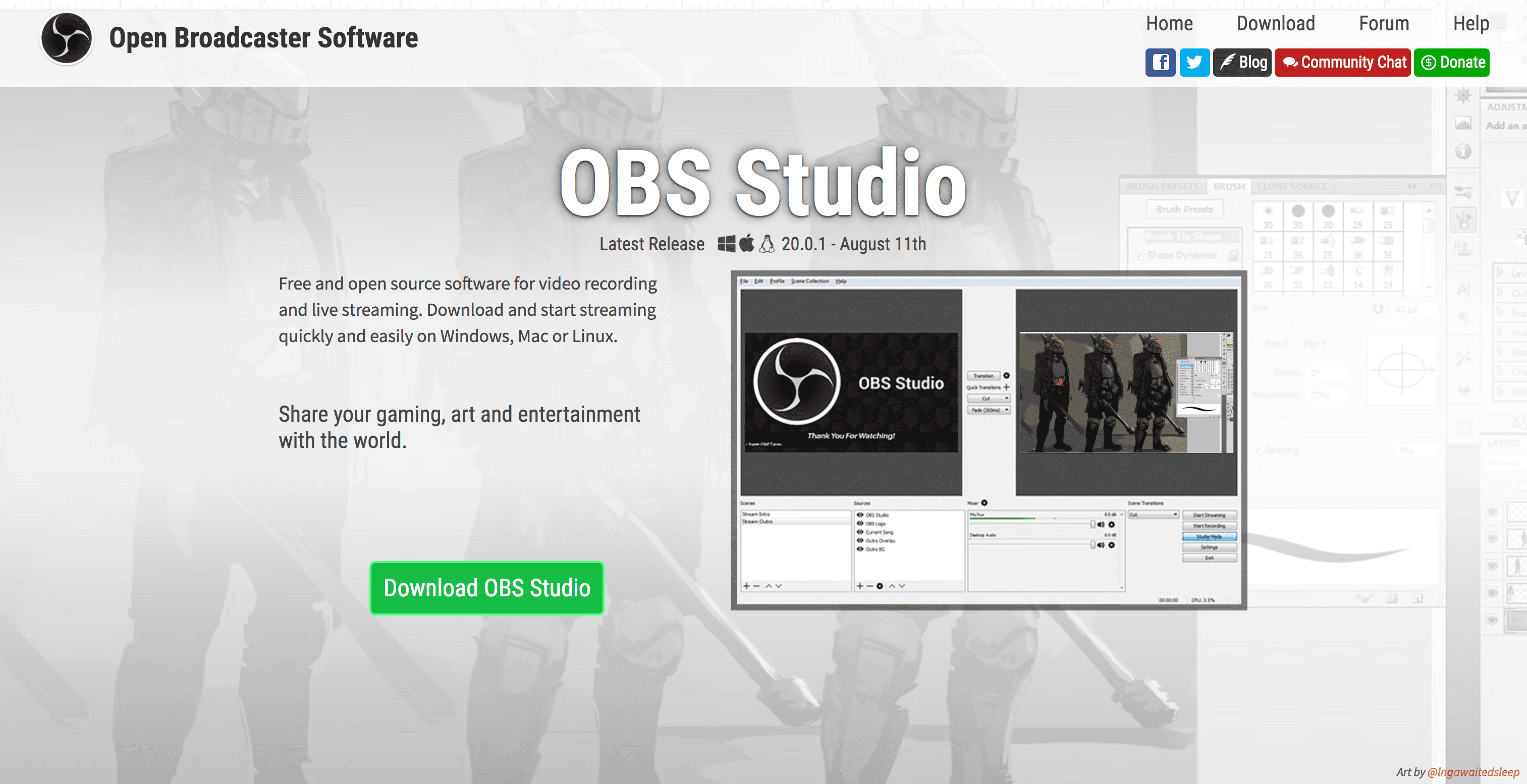Open the Forum menu item
The width and height of the screenshot is (1527, 784).
pyautogui.click(x=1384, y=23)
